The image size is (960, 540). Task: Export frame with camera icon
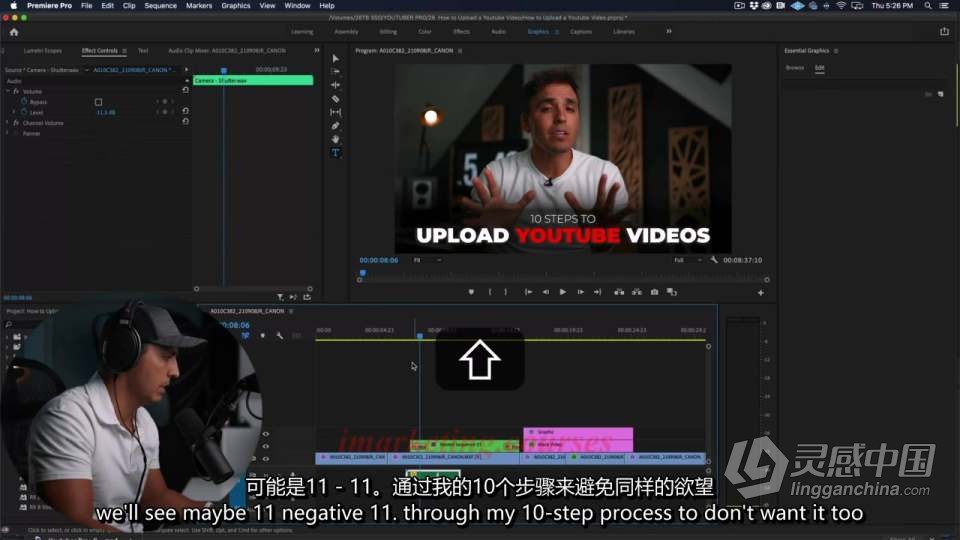tap(654, 292)
